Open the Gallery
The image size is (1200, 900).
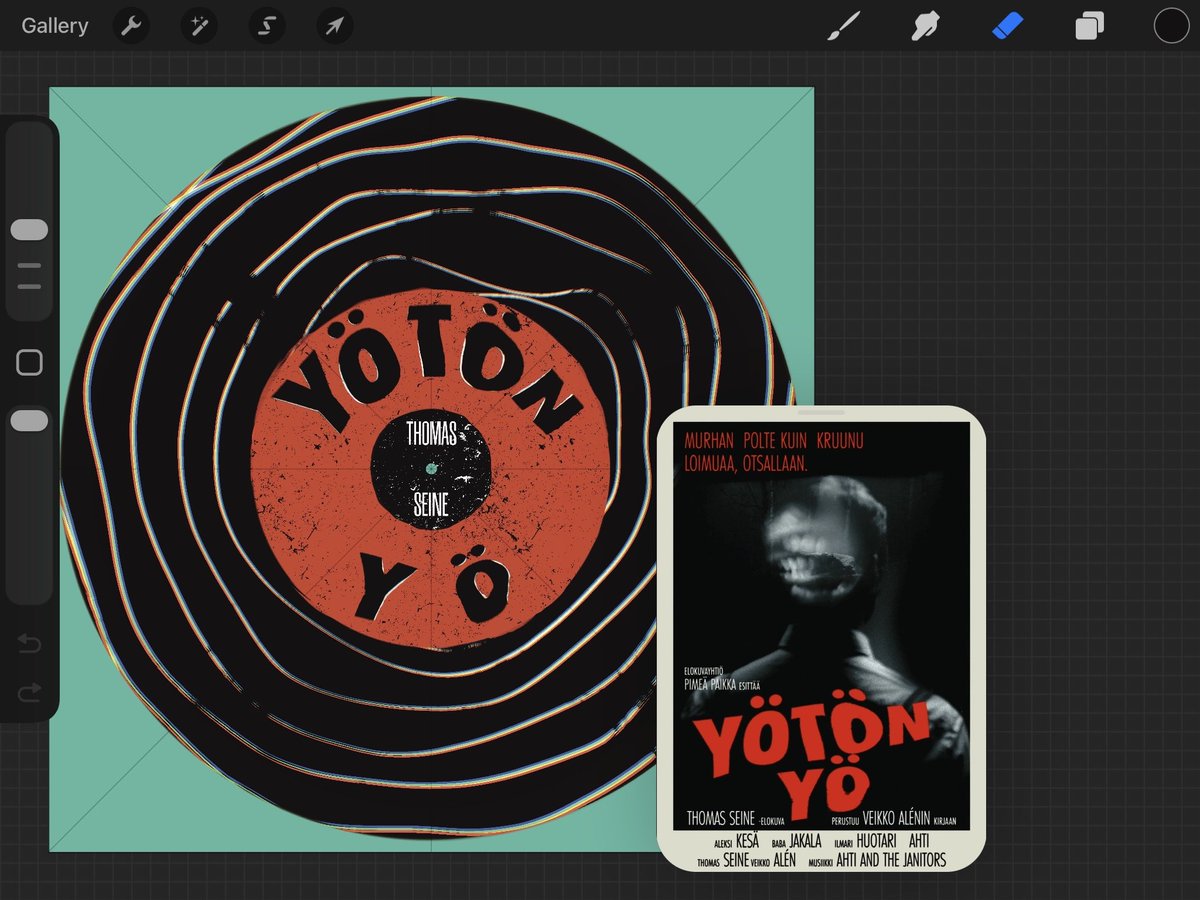tap(55, 26)
